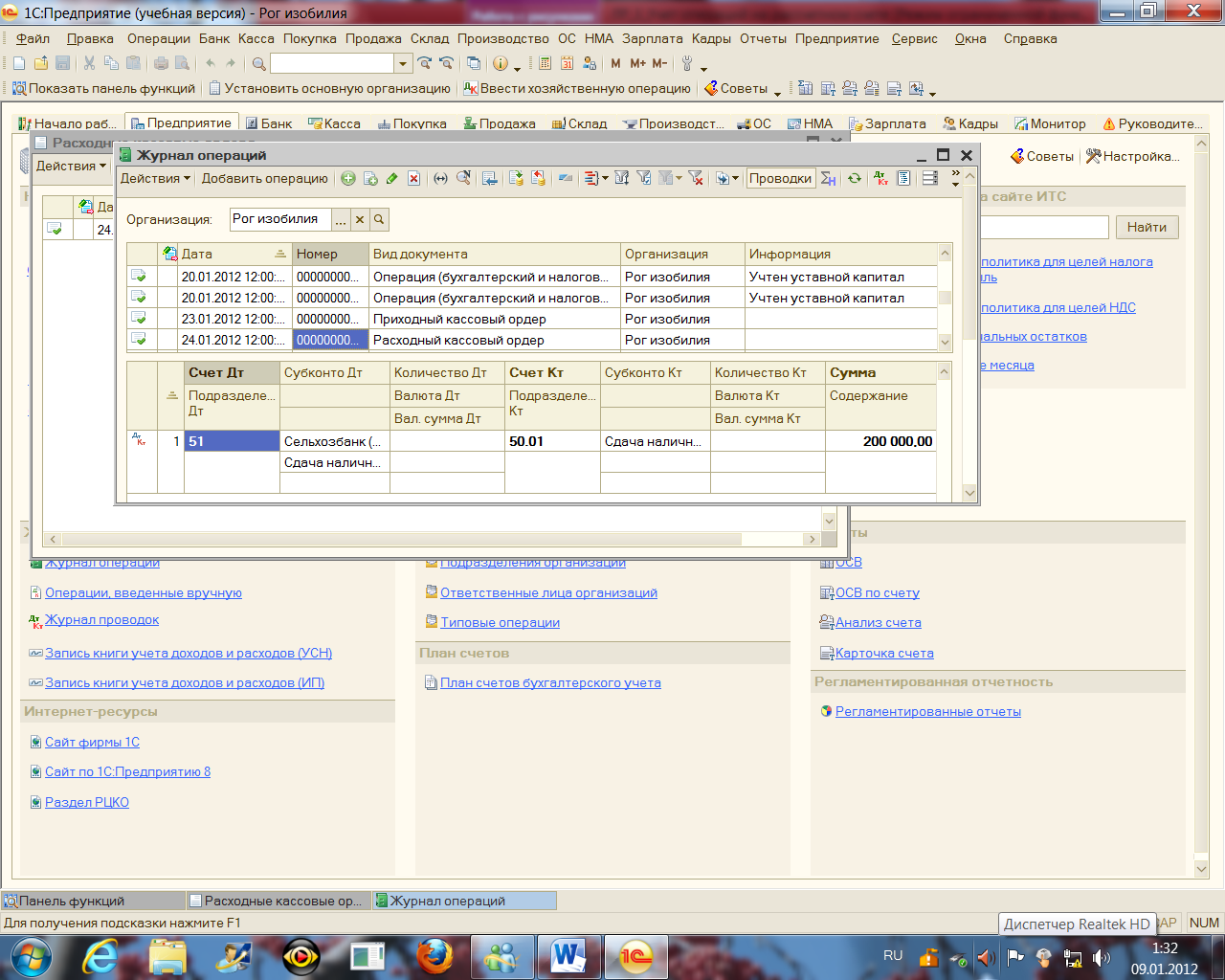The height and width of the screenshot is (980, 1225).
Task: Click the disabled-filter funnel with red X icon
Action: pyautogui.click(x=696, y=178)
